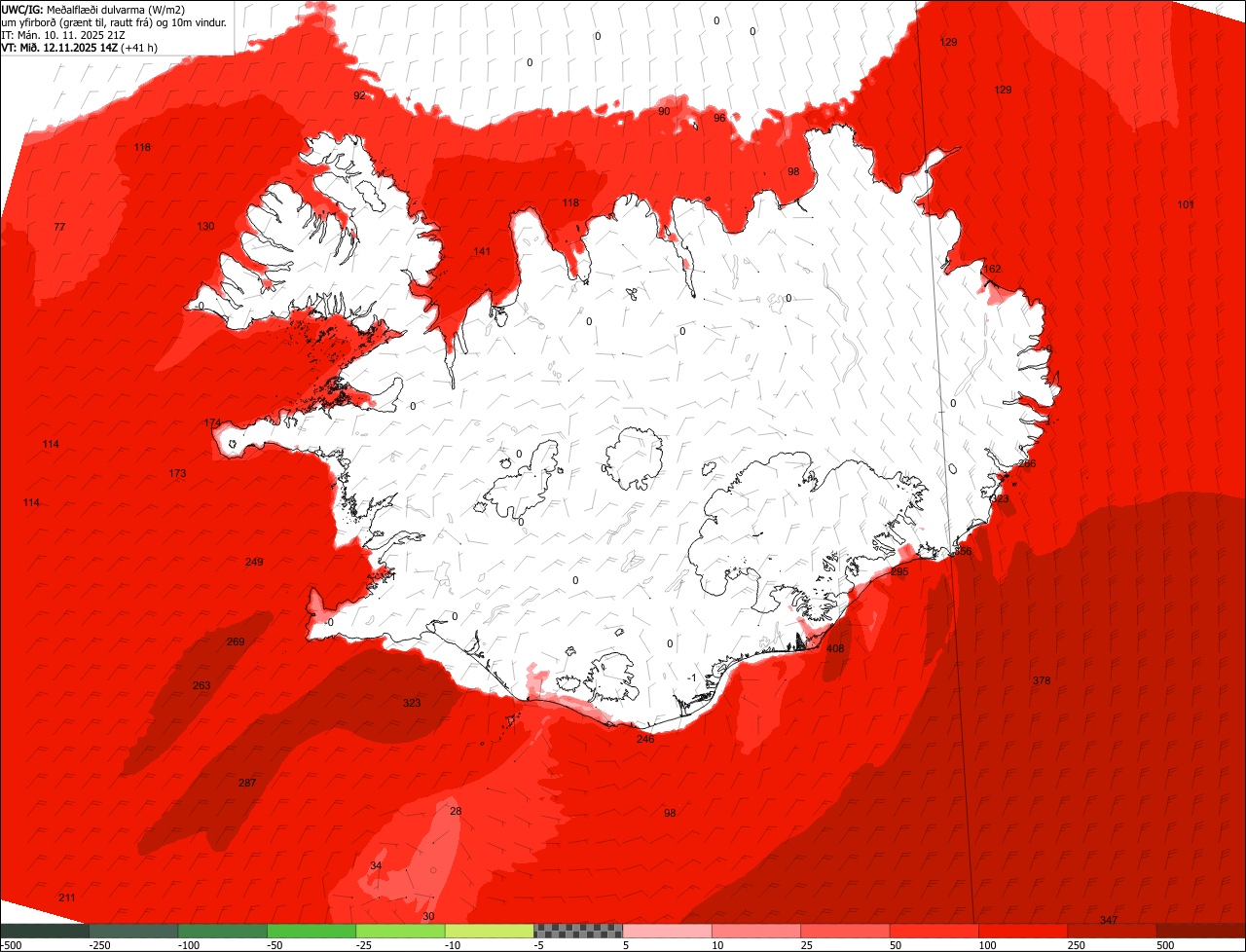Image resolution: width=1246 pixels, height=952 pixels.
Task: Click the map value '263' off the southwest coast
Action: 202,685
